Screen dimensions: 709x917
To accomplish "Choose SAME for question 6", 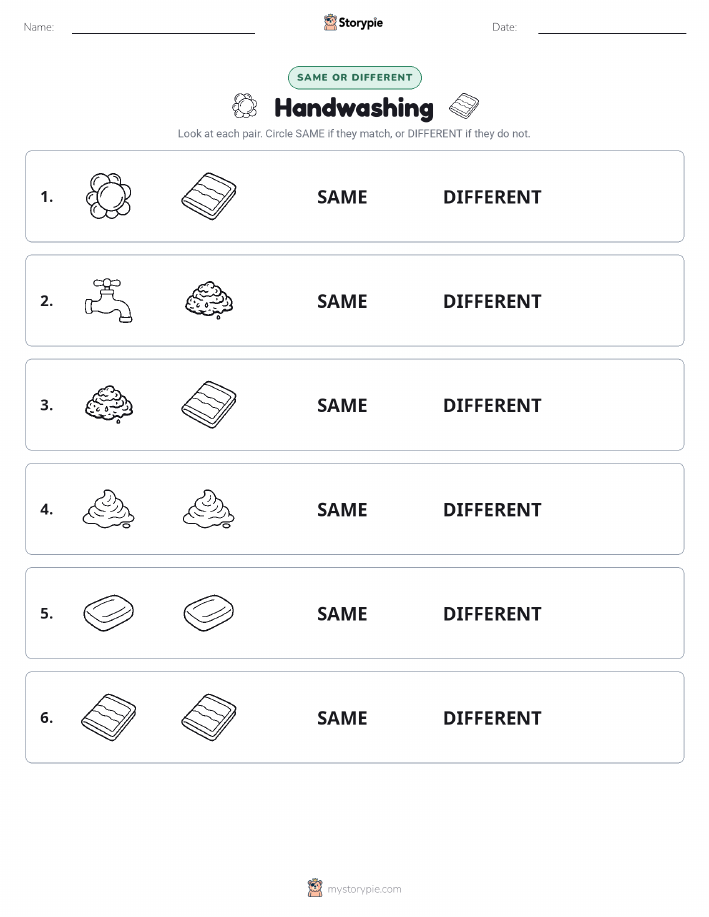I will tap(342, 718).
